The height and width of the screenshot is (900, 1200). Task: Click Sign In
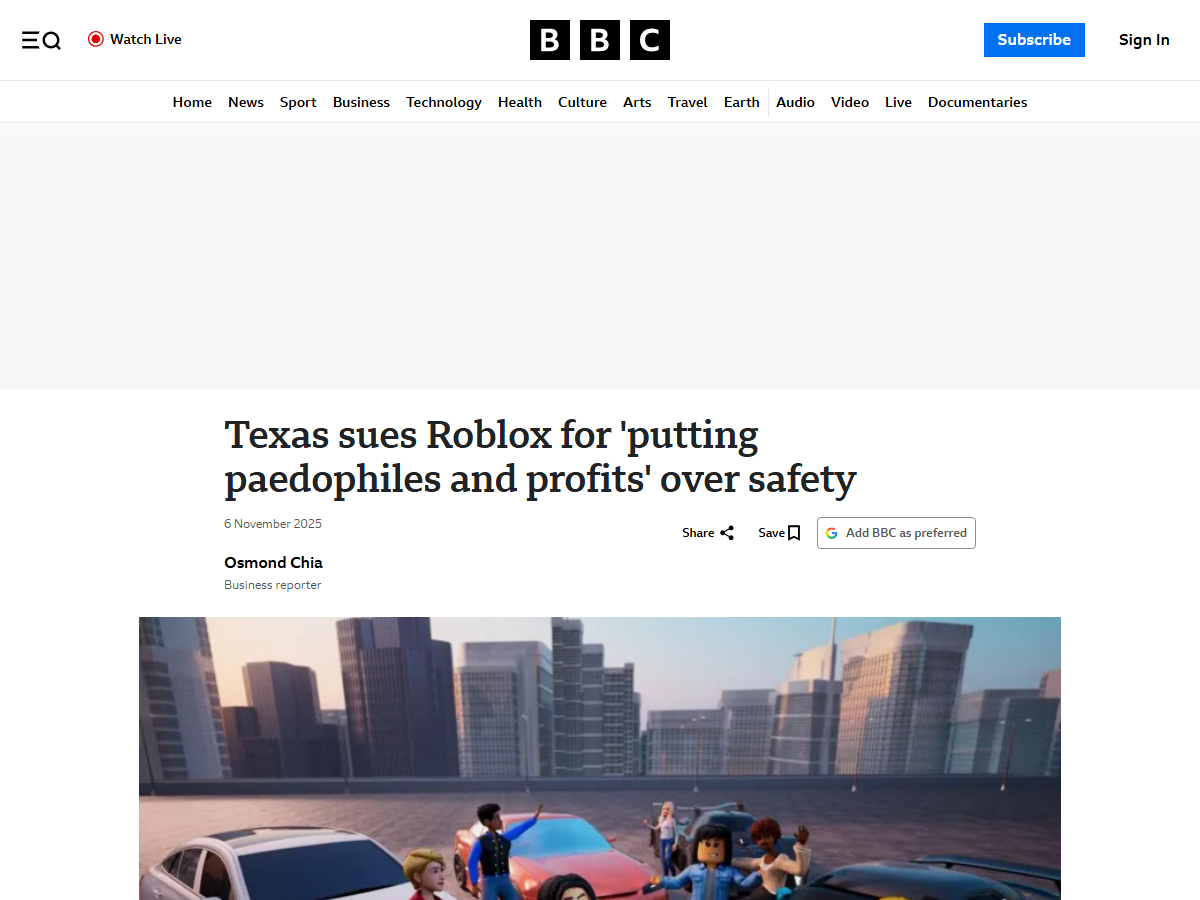1144,40
